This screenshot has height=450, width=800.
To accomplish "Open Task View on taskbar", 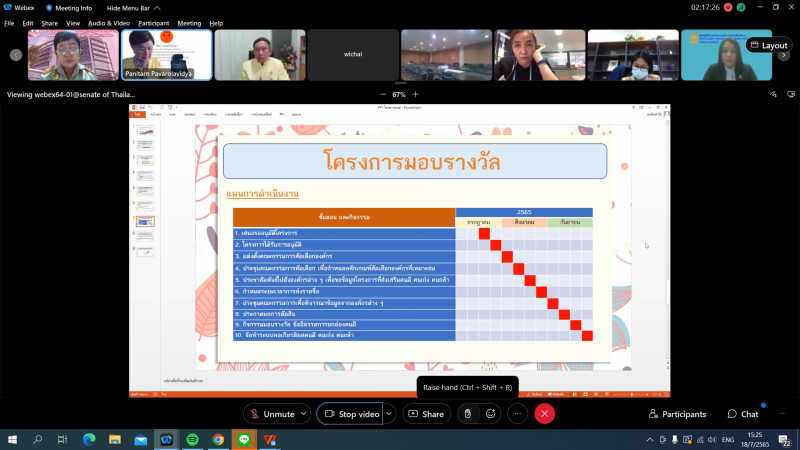I will [x=62, y=439].
